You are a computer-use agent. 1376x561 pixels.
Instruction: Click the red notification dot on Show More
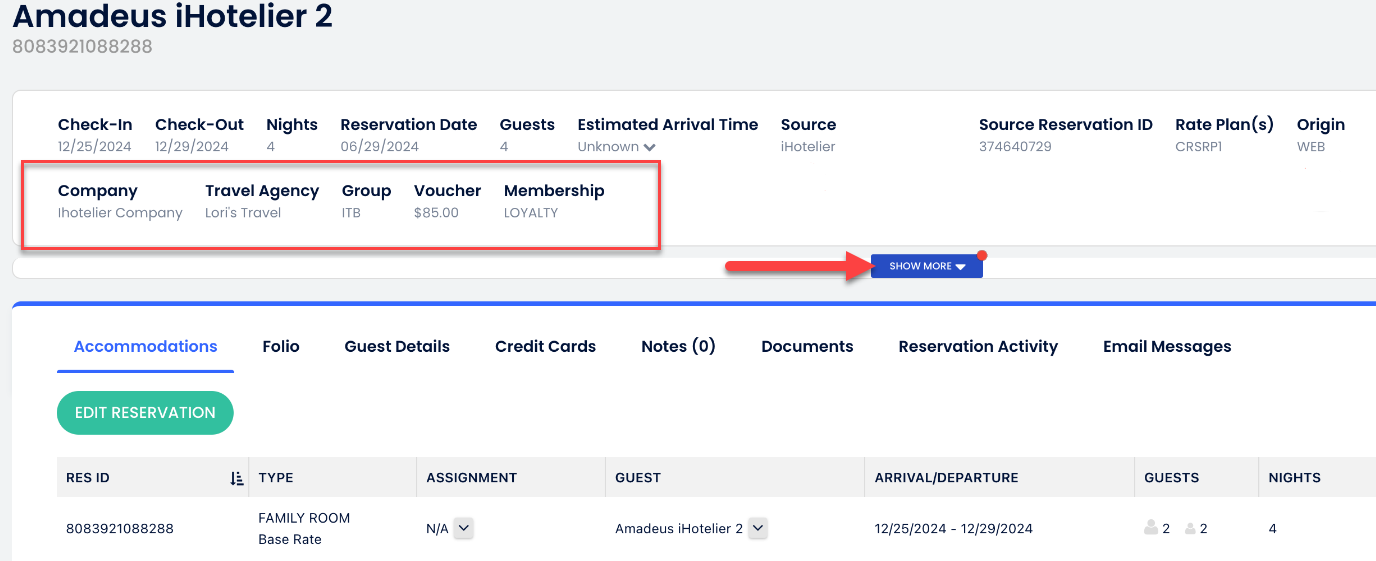982,255
